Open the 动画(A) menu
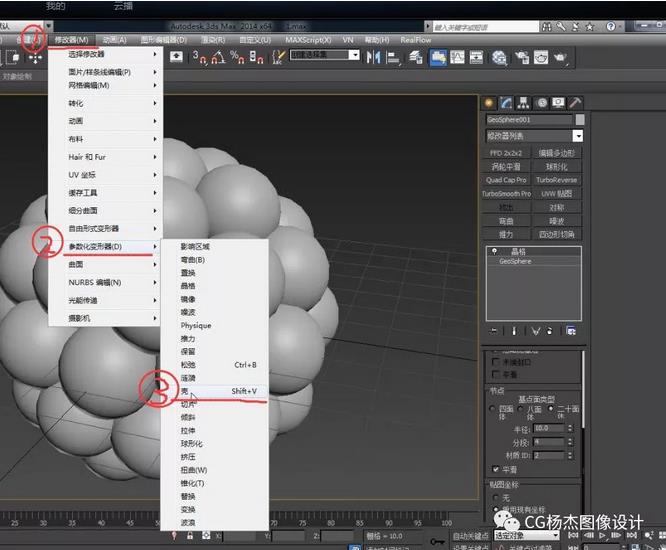 tap(115, 39)
